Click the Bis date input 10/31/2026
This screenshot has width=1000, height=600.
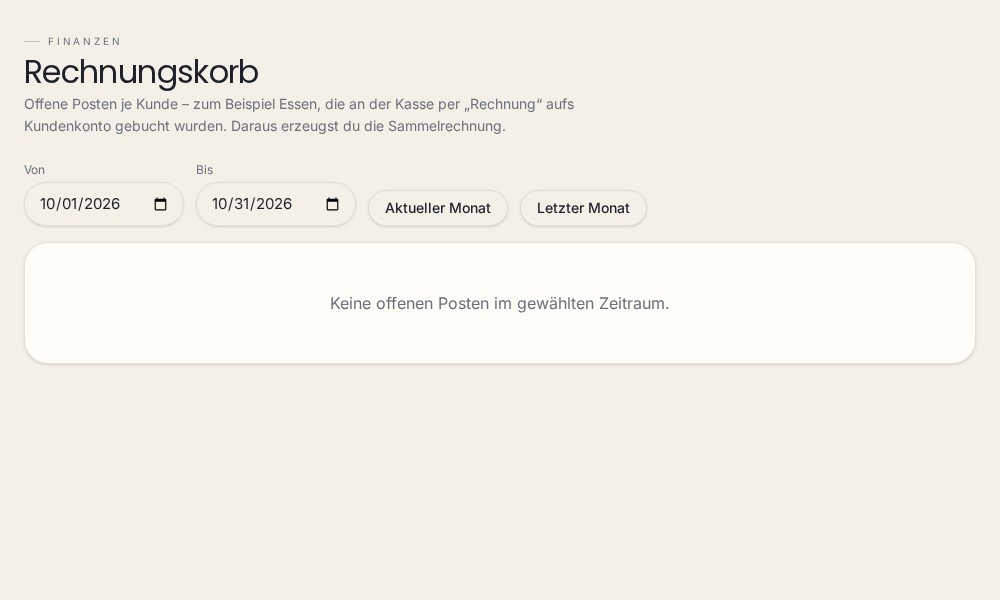click(x=276, y=204)
